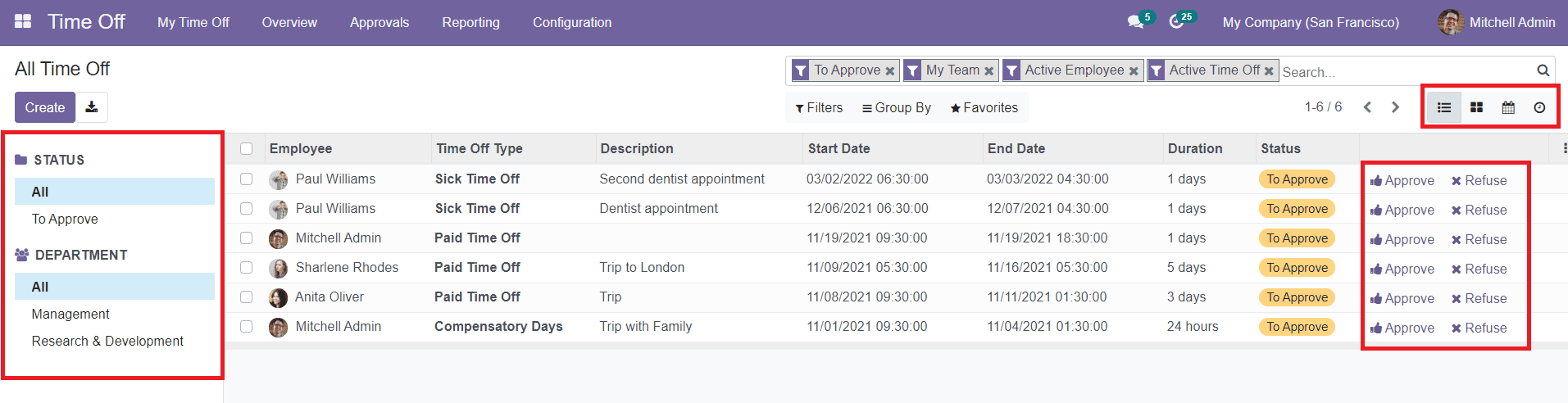This screenshot has height=403, width=1568.
Task: Switch to calendar view
Action: (x=1508, y=107)
